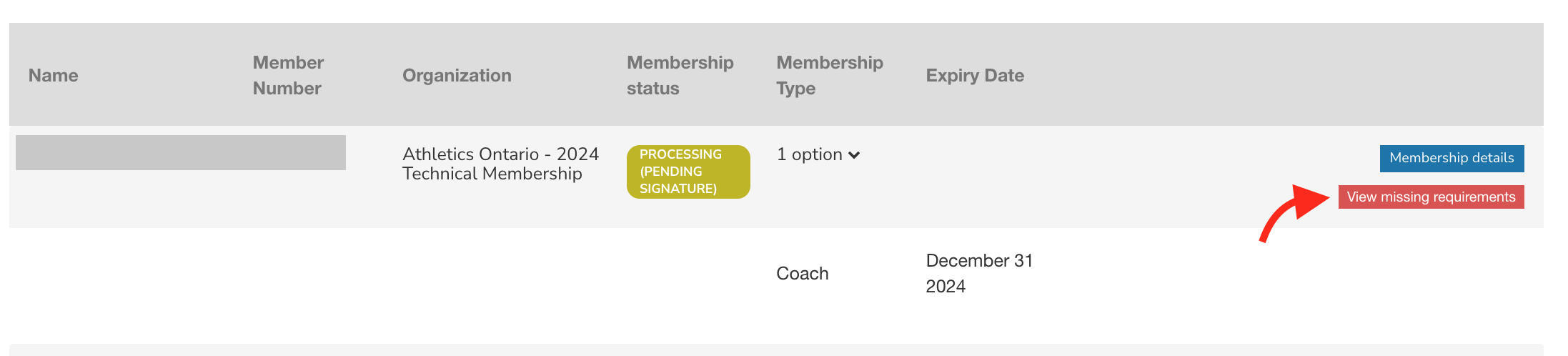This screenshot has width=1568, height=356.
Task: Click the word Technical Membership in organization cell
Action: click(x=492, y=174)
